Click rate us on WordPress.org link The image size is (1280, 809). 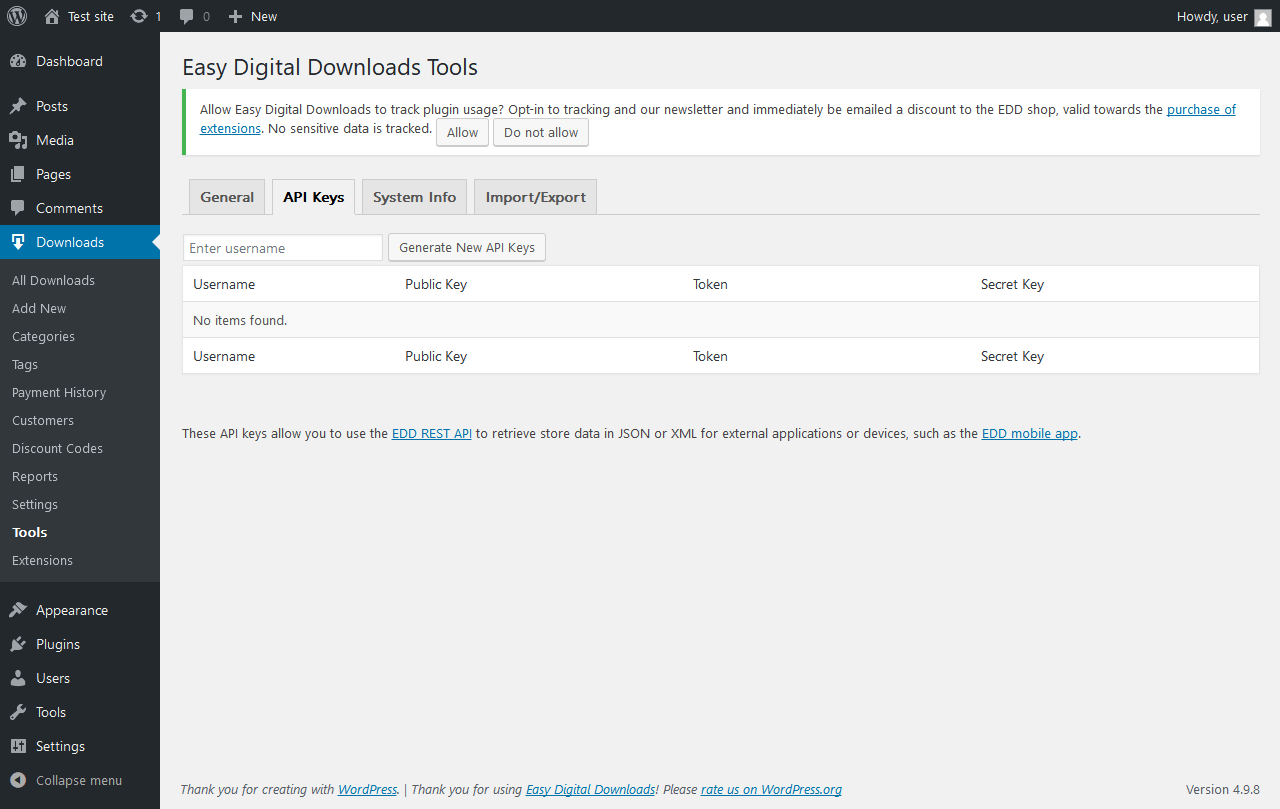point(771,789)
